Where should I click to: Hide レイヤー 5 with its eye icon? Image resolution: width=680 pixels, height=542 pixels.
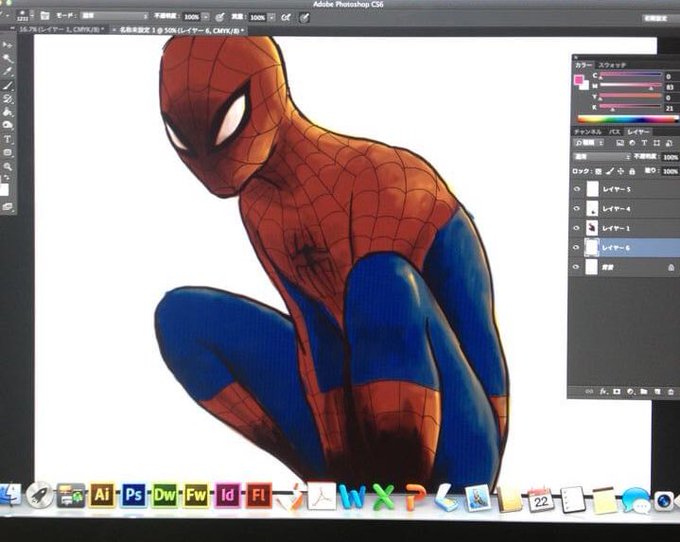(576, 189)
